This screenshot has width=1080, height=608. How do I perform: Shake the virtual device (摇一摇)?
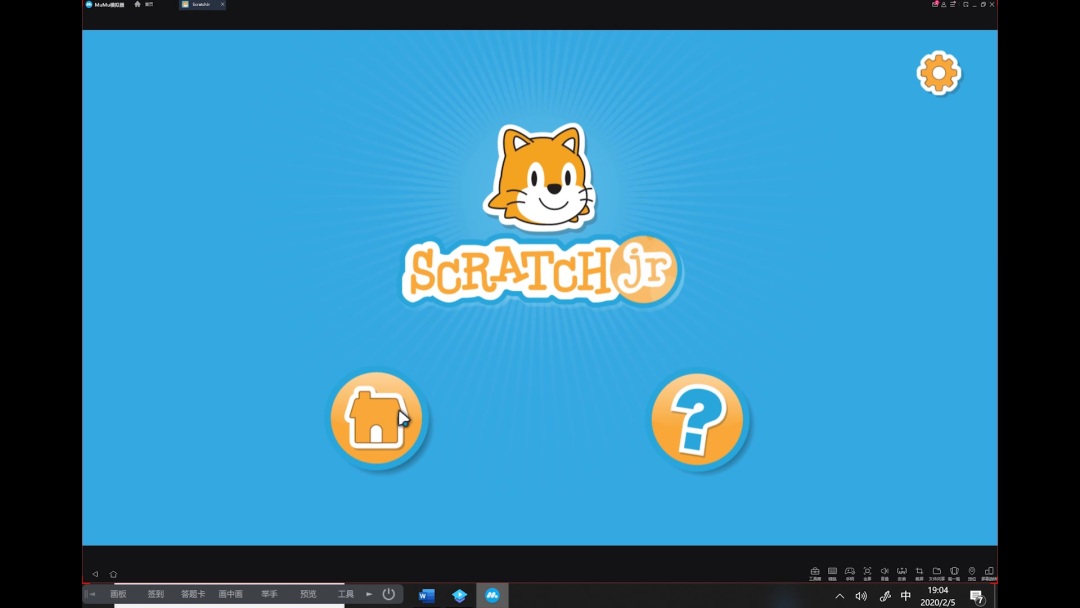click(x=954, y=571)
